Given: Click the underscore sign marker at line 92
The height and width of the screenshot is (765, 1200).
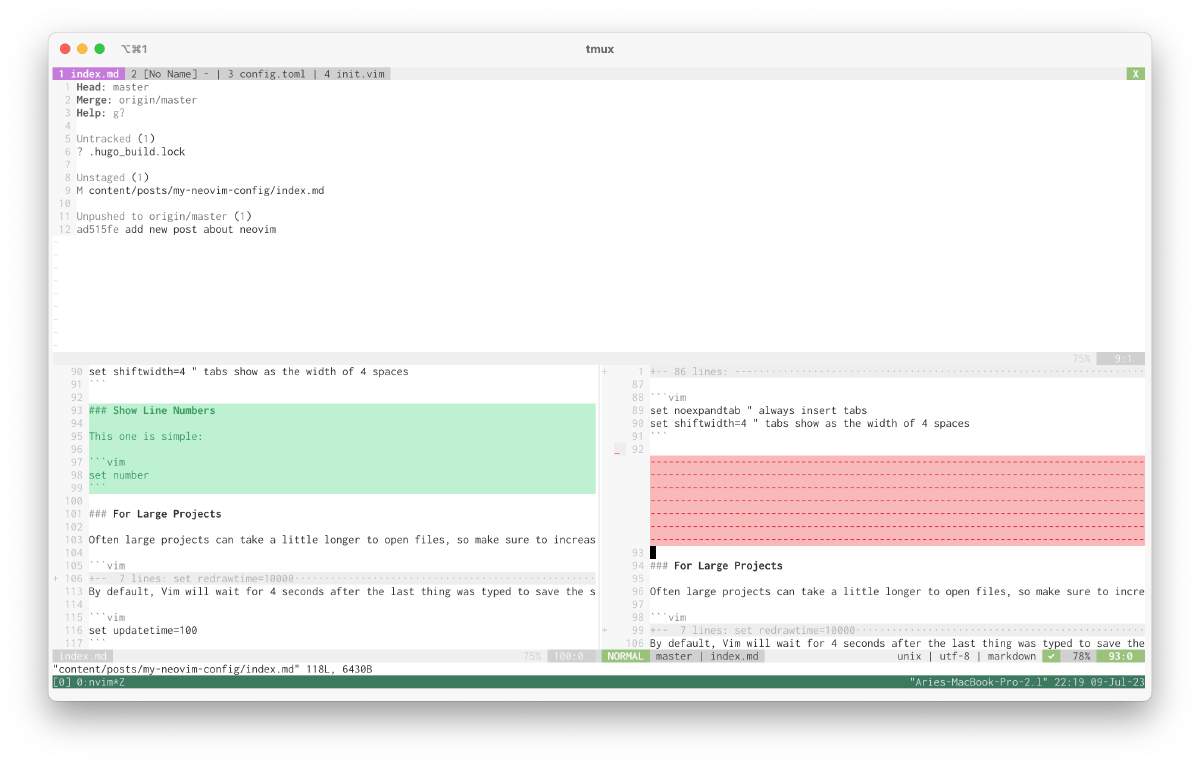Looking at the screenshot, I should 618,450.
